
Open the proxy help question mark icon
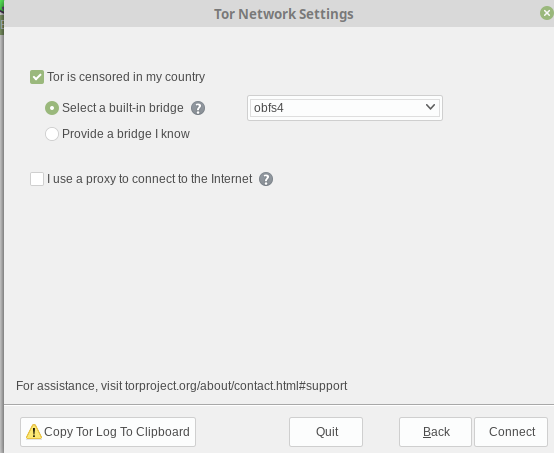[x=266, y=179]
